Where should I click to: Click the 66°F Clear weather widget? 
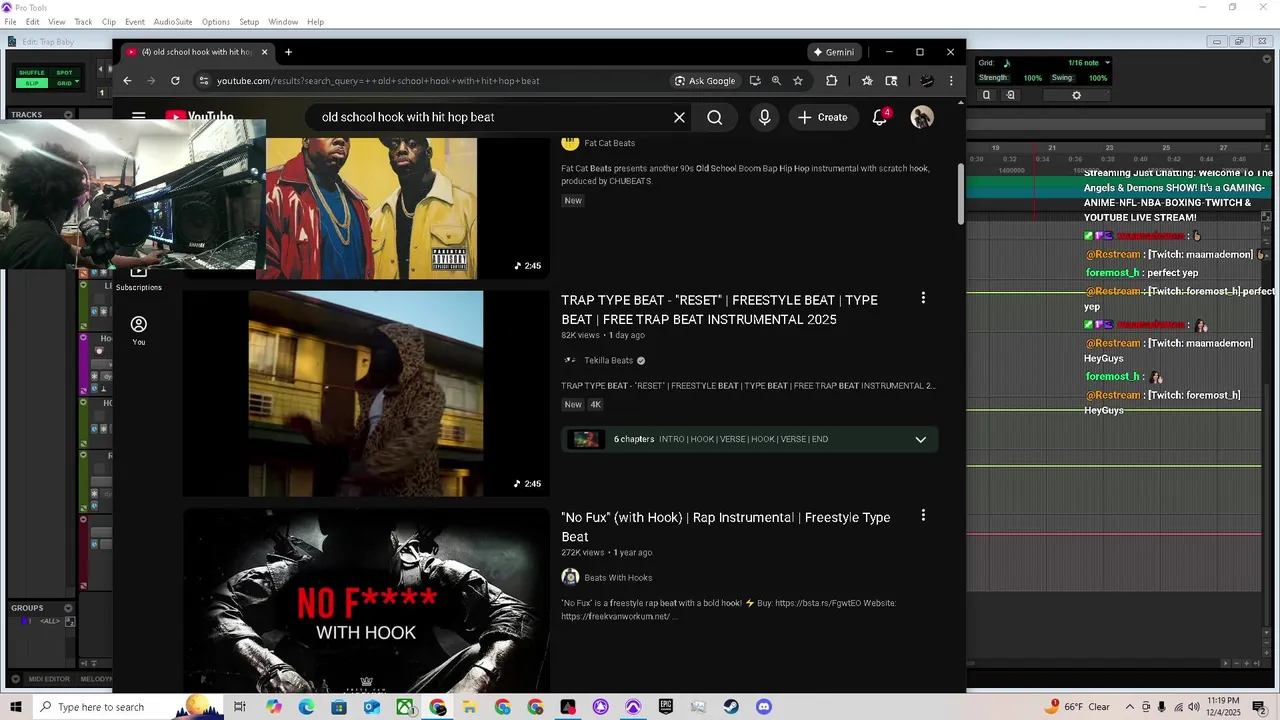coord(1078,707)
